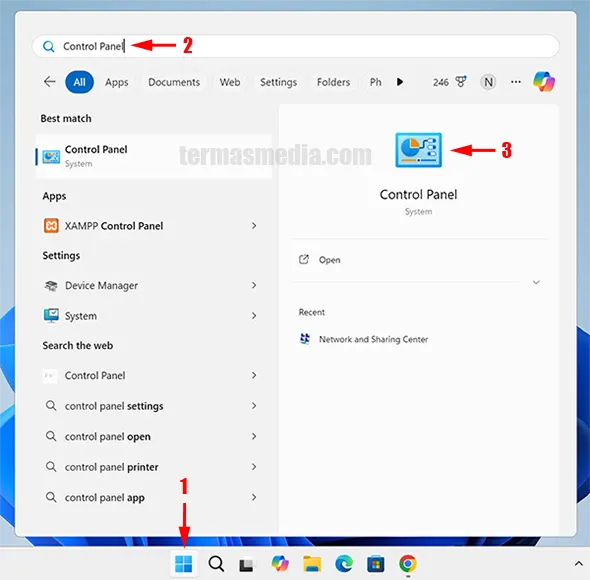Expand System result chevron
Screen dimensions: 590x580
click(254, 315)
